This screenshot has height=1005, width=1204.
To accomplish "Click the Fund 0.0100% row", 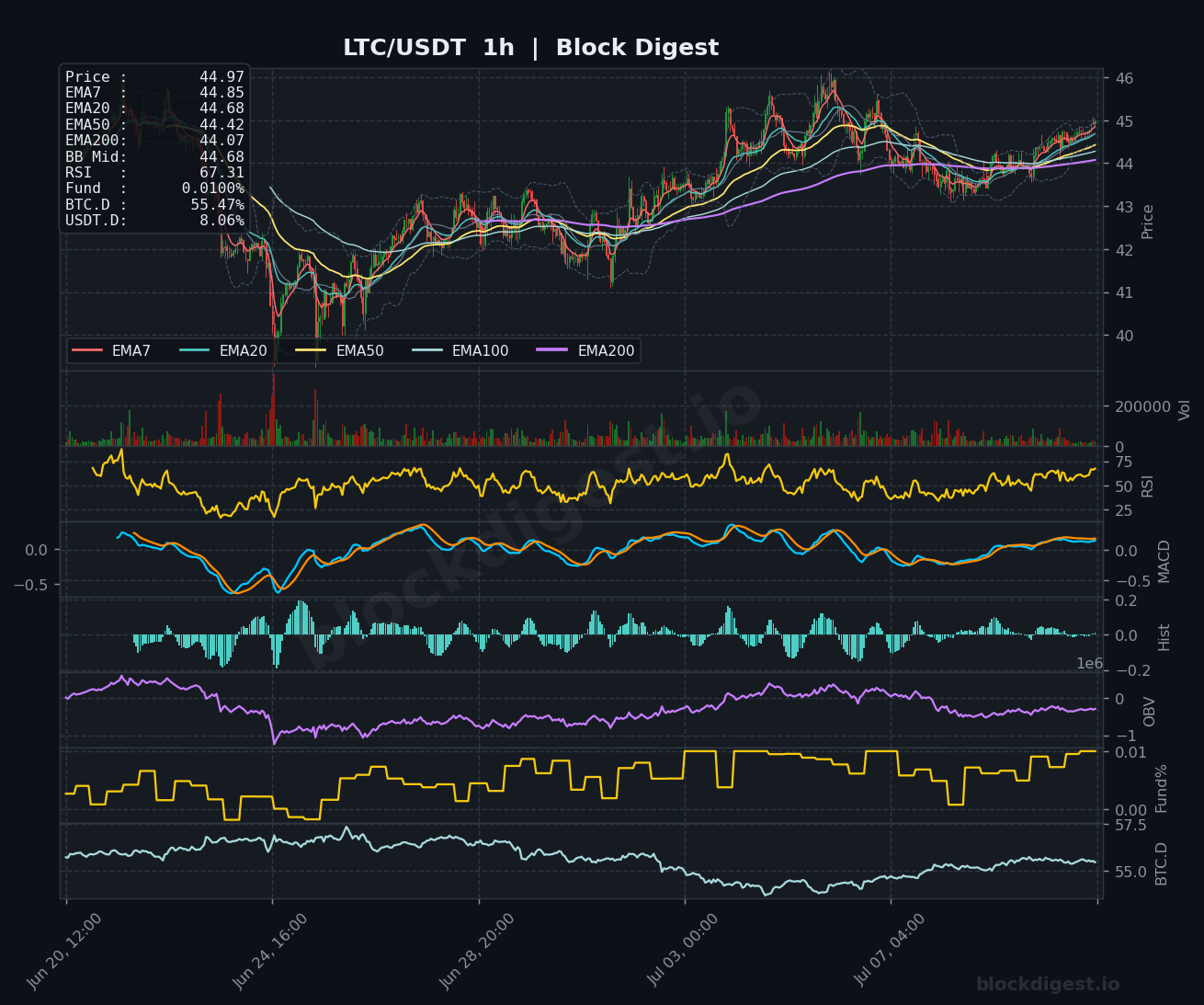I will tap(154, 188).
